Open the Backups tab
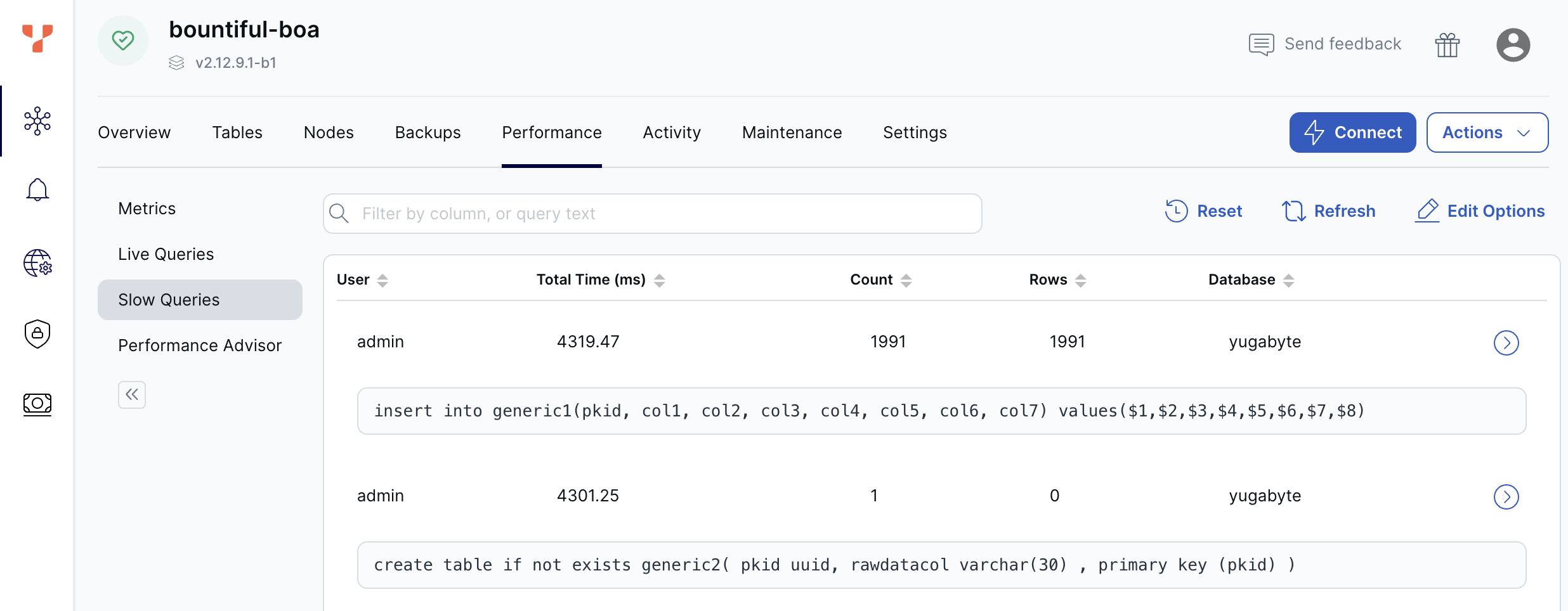The width and height of the screenshot is (1568, 611). pos(428,132)
